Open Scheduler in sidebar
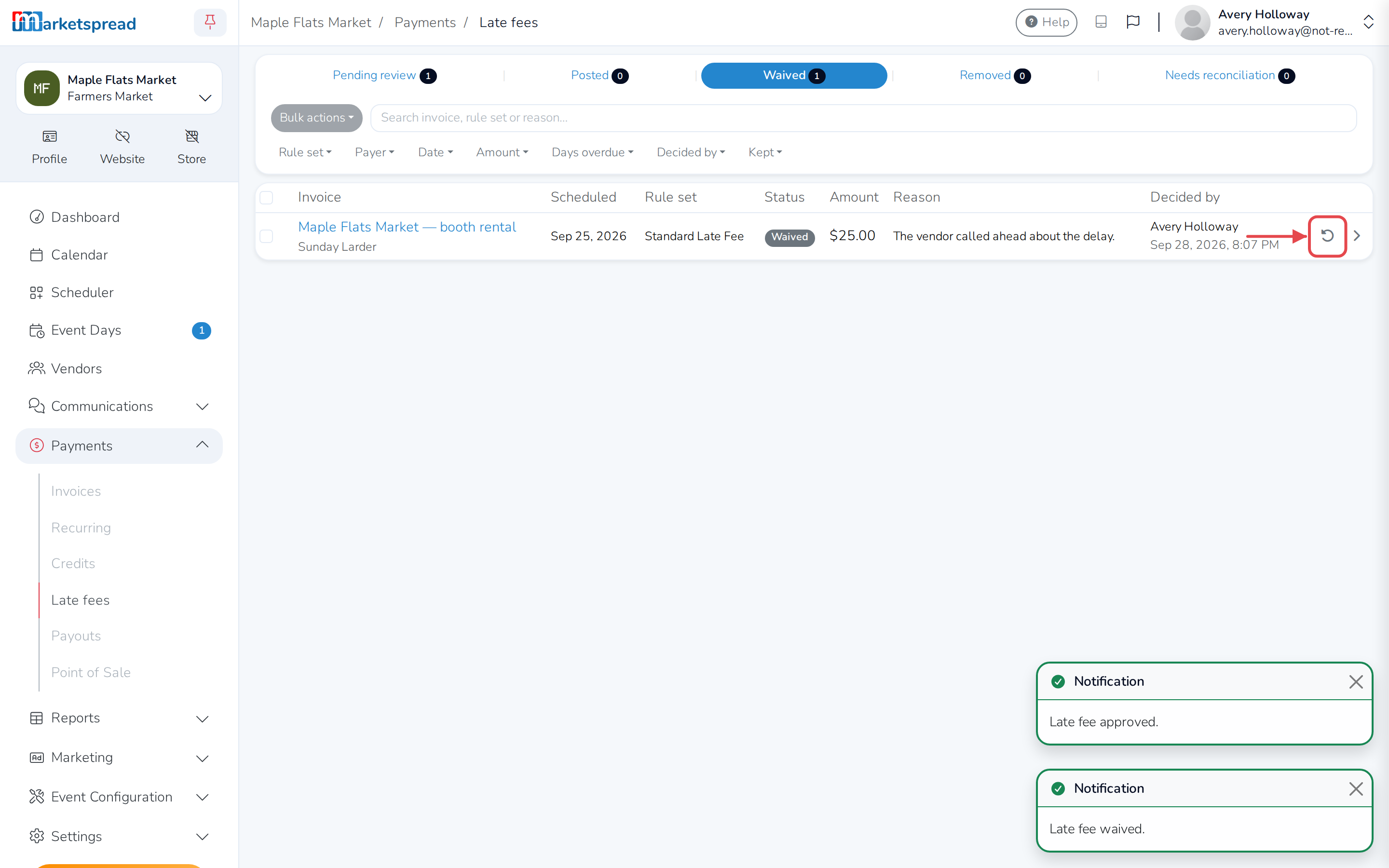This screenshot has width=1389, height=868. coord(119,292)
